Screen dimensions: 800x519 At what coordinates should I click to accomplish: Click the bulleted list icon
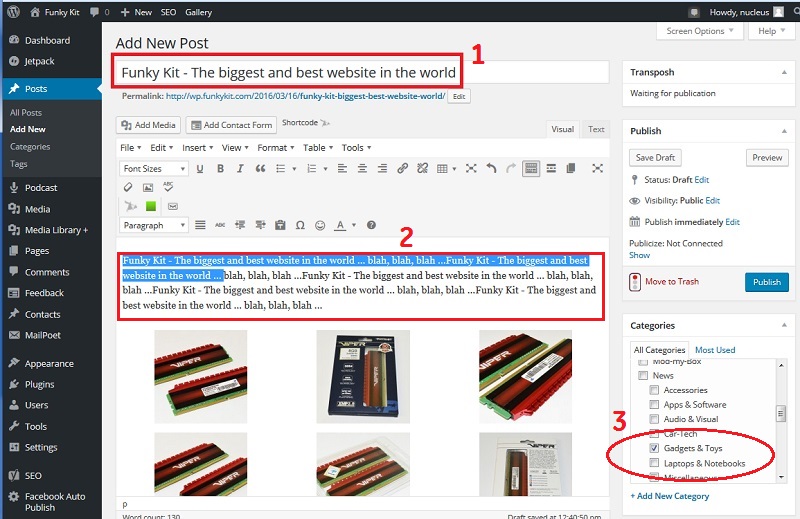tap(280, 168)
